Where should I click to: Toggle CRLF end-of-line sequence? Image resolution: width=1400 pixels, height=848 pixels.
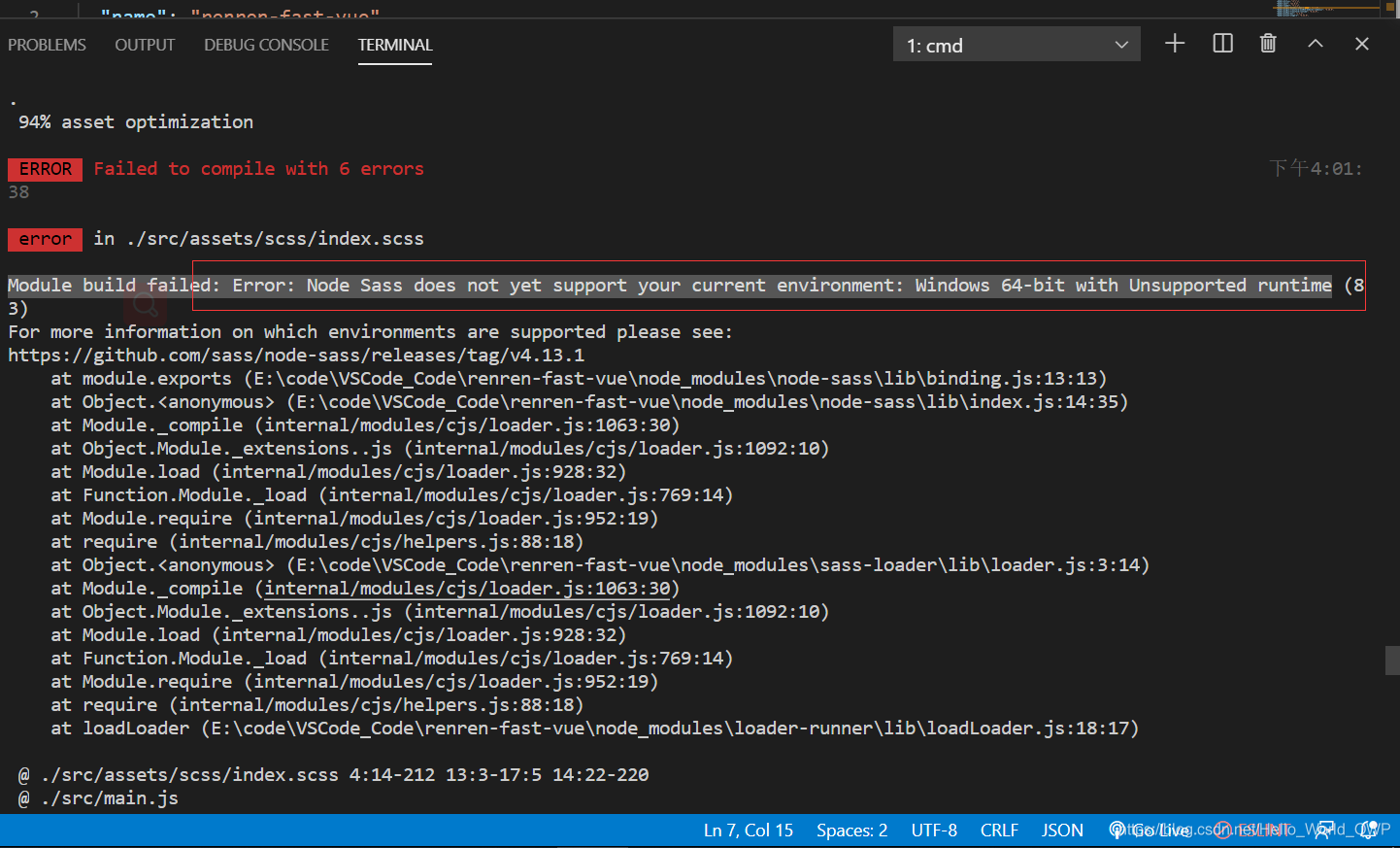click(999, 831)
